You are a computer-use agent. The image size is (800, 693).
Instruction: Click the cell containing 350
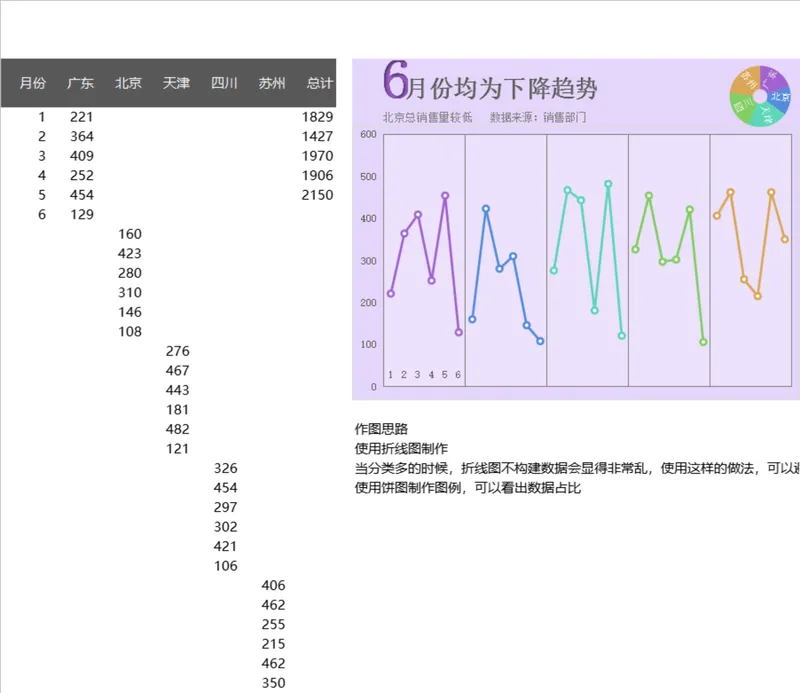coord(273,683)
